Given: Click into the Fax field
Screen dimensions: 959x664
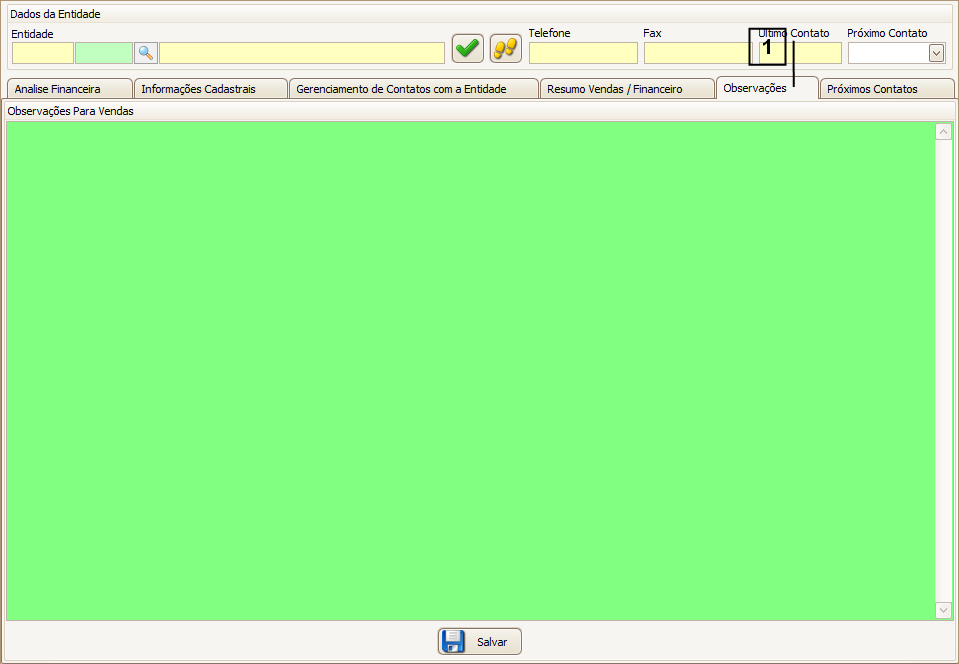Looking at the screenshot, I should pos(695,53).
